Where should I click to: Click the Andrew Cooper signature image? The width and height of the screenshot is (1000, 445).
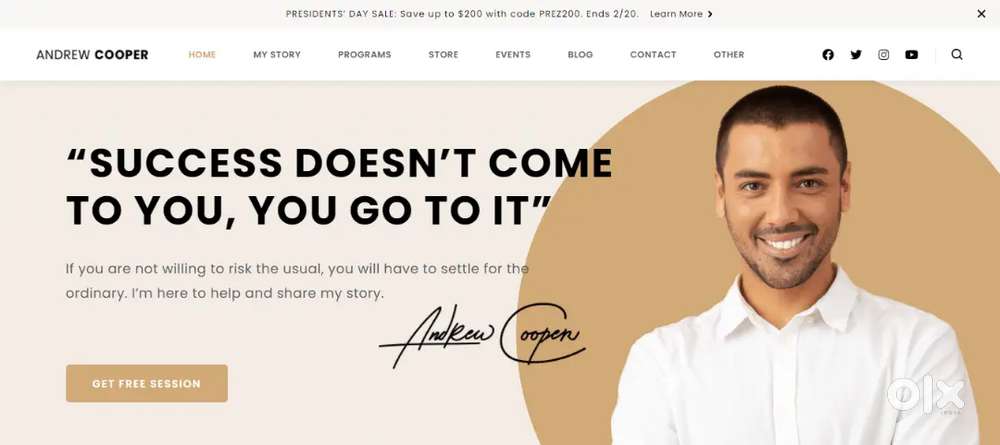pos(483,335)
